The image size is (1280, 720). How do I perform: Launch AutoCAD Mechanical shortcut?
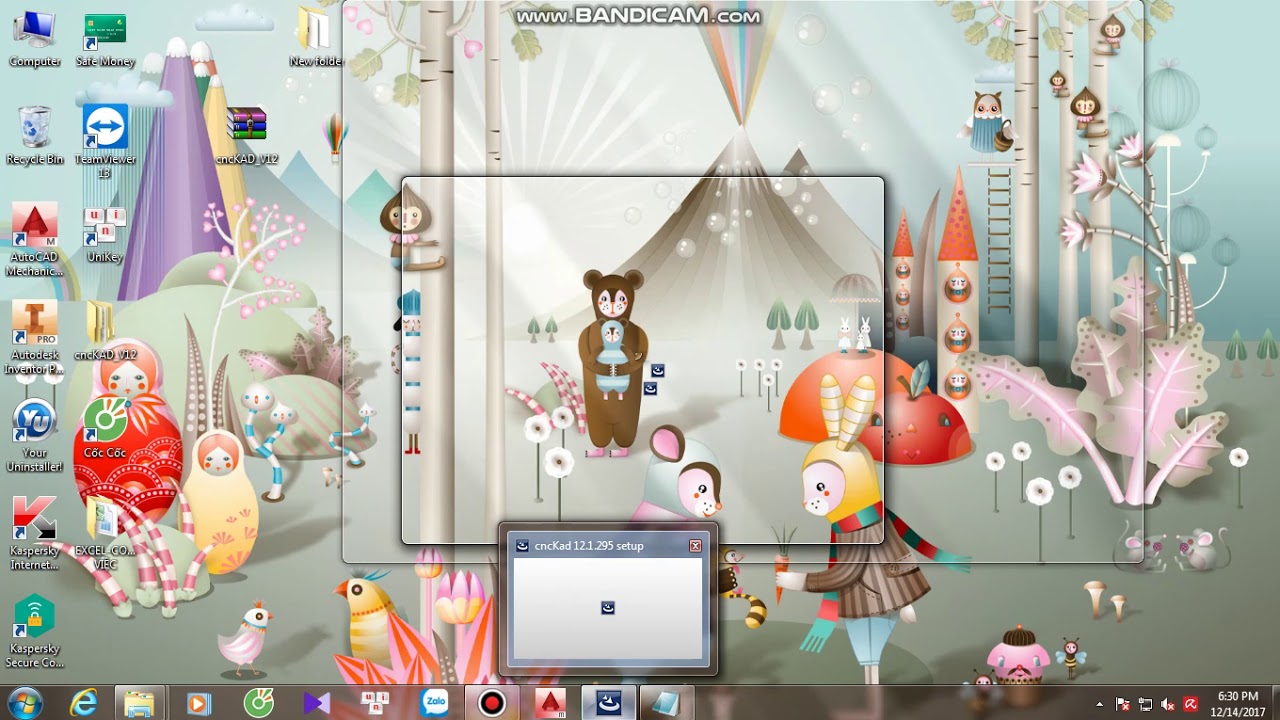(x=34, y=239)
